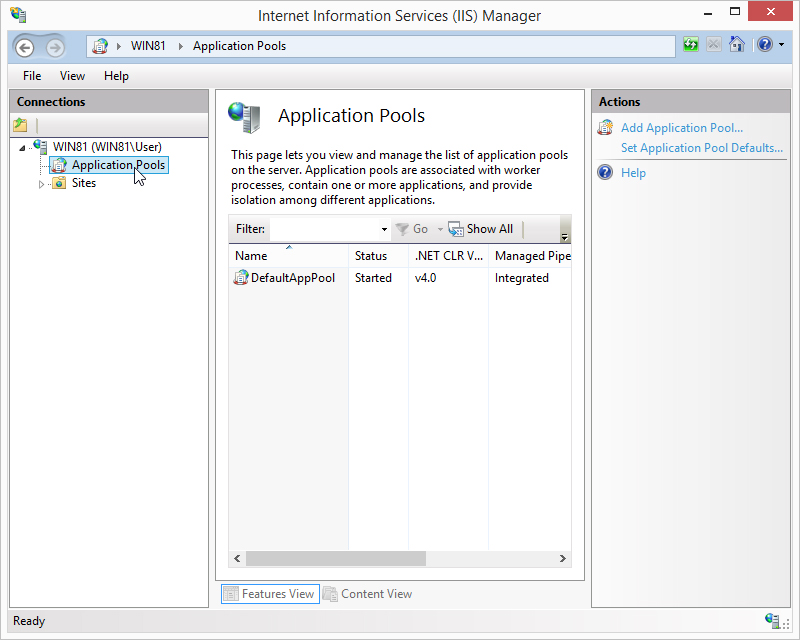The width and height of the screenshot is (800, 640).
Task: Close the IIS Manager window
Action: (x=770, y=11)
